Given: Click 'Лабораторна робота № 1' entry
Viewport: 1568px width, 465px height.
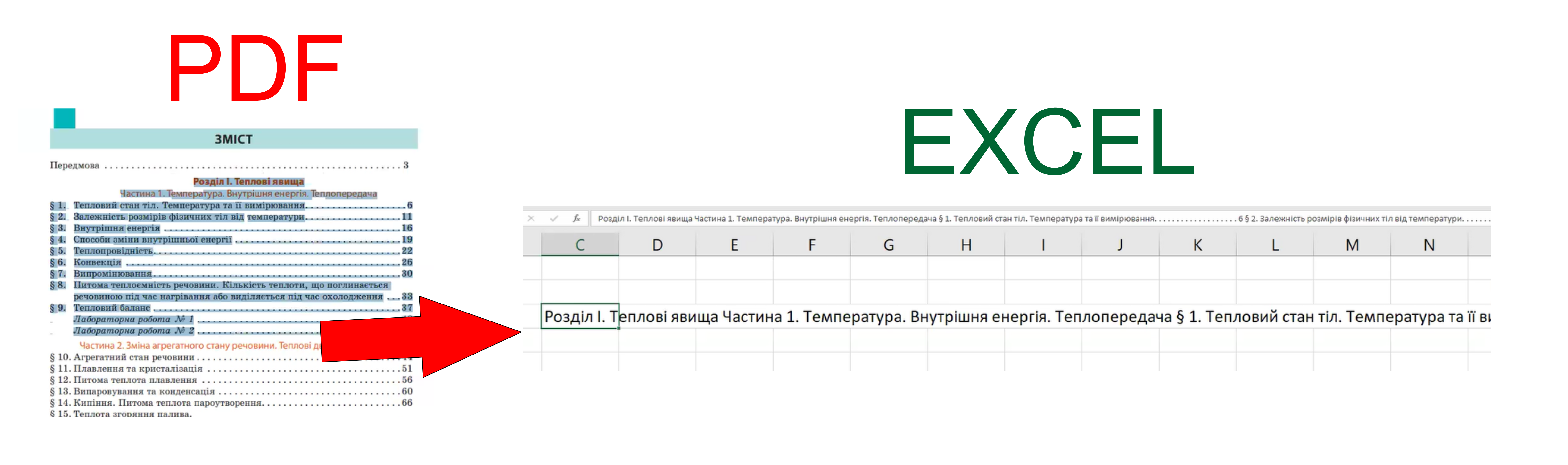Looking at the screenshot, I should click(x=134, y=319).
